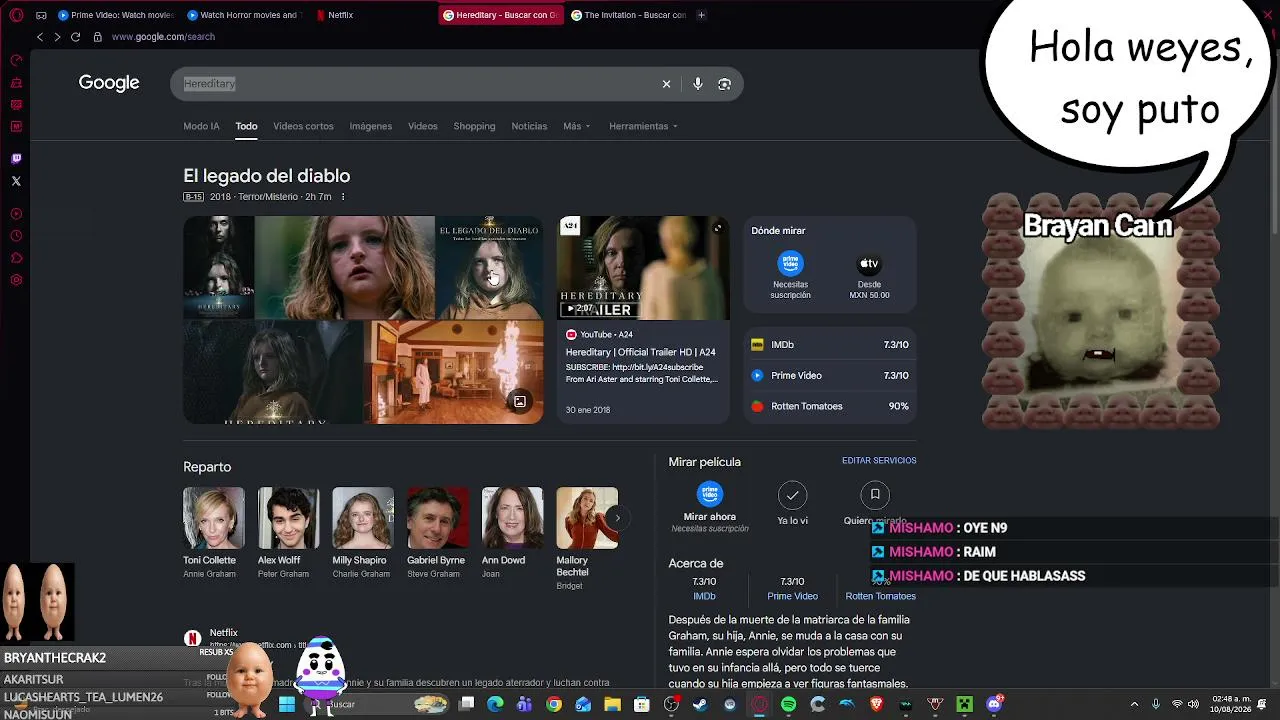
Task: Open Hereditary Official Trailer YouTube link
Action: (640, 352)
